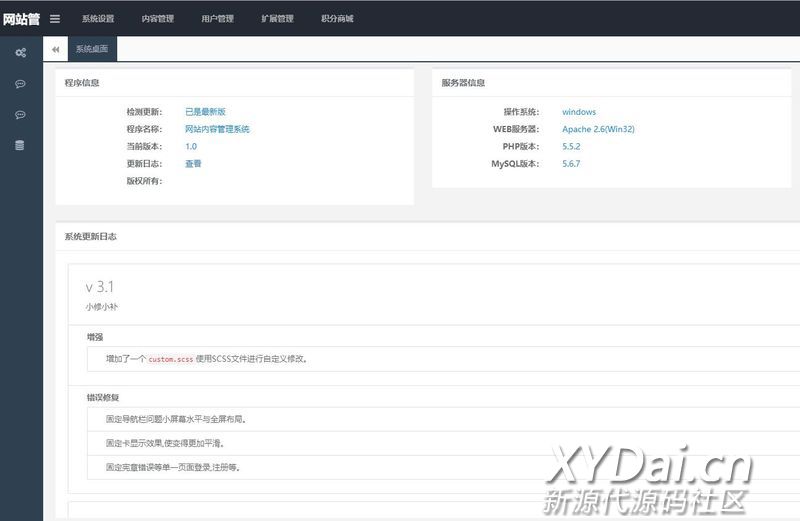Image resolution: width=800 pixels, height=521 pixels.
Task: Click 查看 to view the update log
Action: click(x=193, y=163)
